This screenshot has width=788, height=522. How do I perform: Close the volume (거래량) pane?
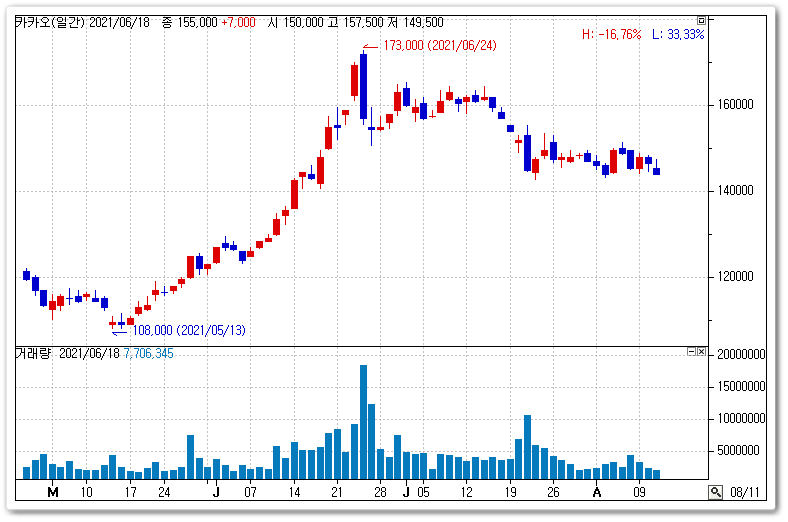(x=701, y=352)
